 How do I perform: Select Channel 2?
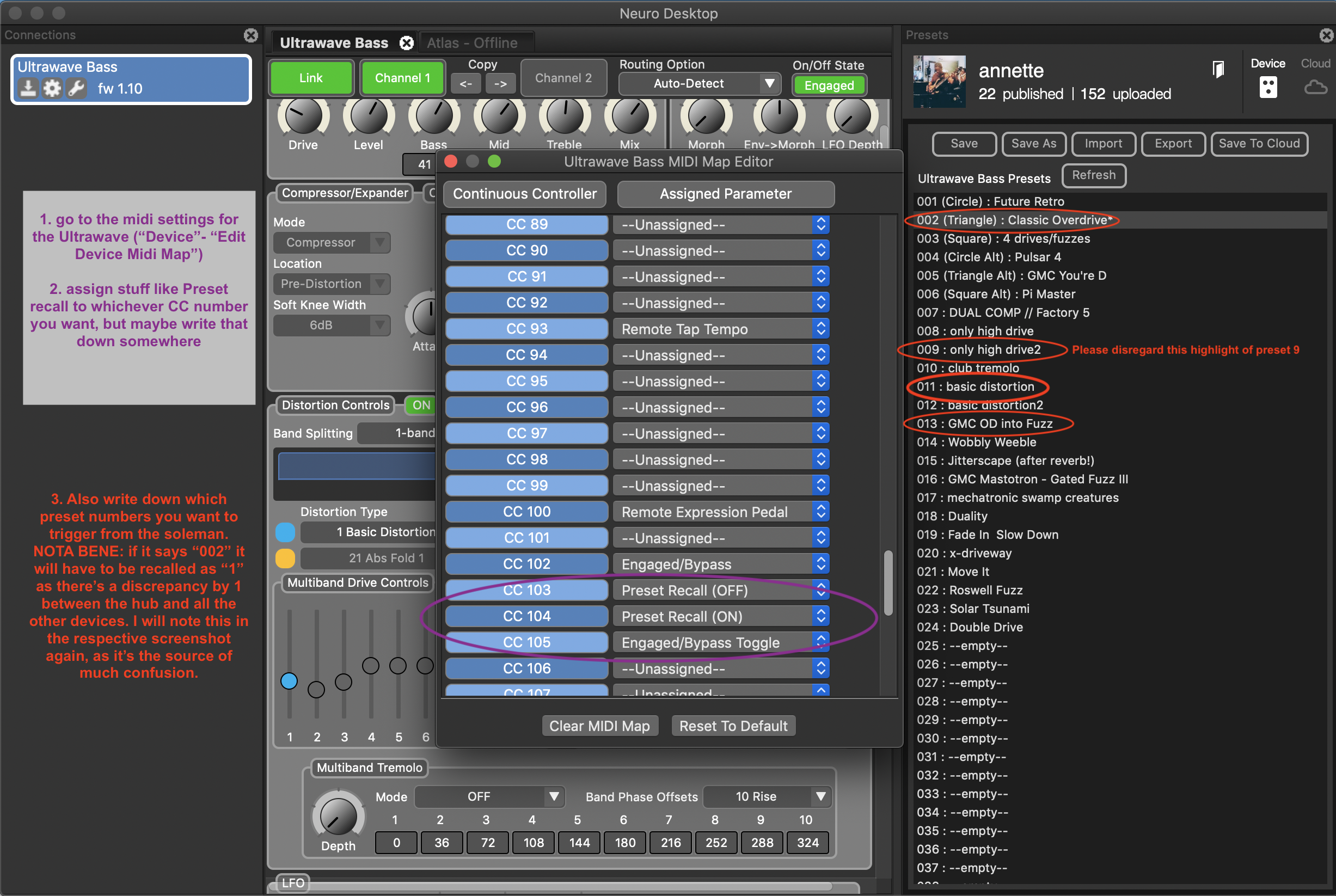pos(563,78)
